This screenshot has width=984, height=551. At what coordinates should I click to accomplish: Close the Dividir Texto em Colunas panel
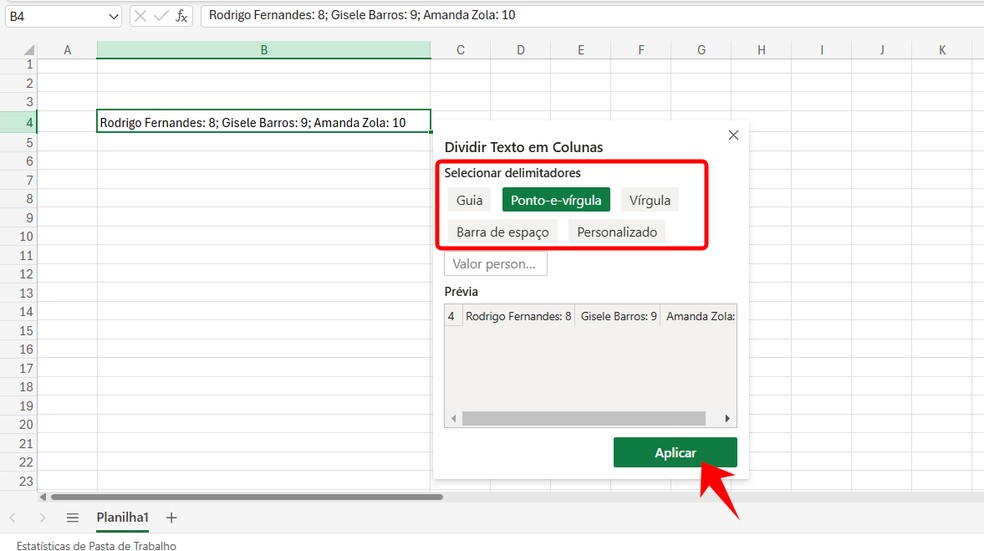733,135
